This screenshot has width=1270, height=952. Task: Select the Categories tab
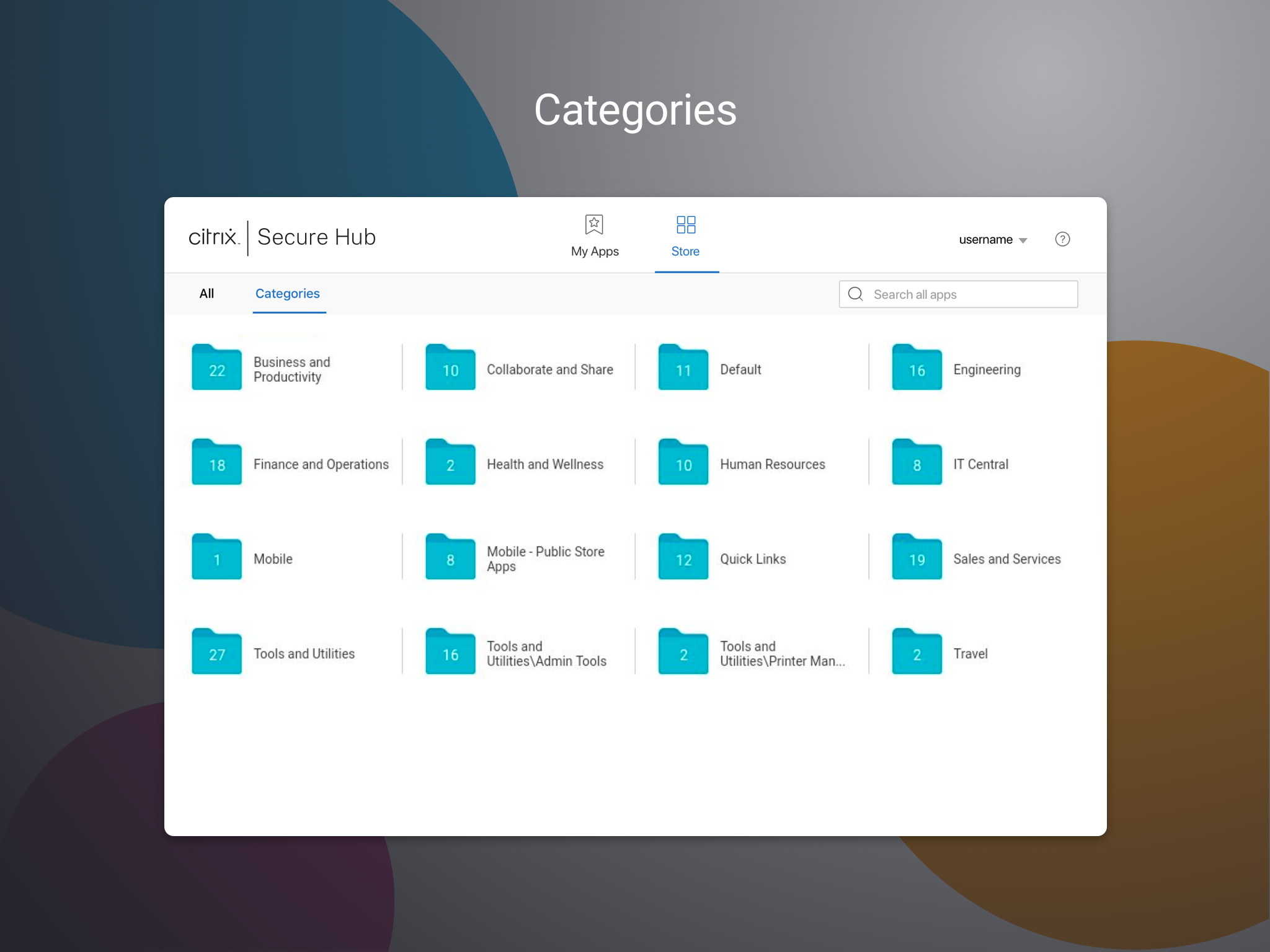tap(288, 294)
